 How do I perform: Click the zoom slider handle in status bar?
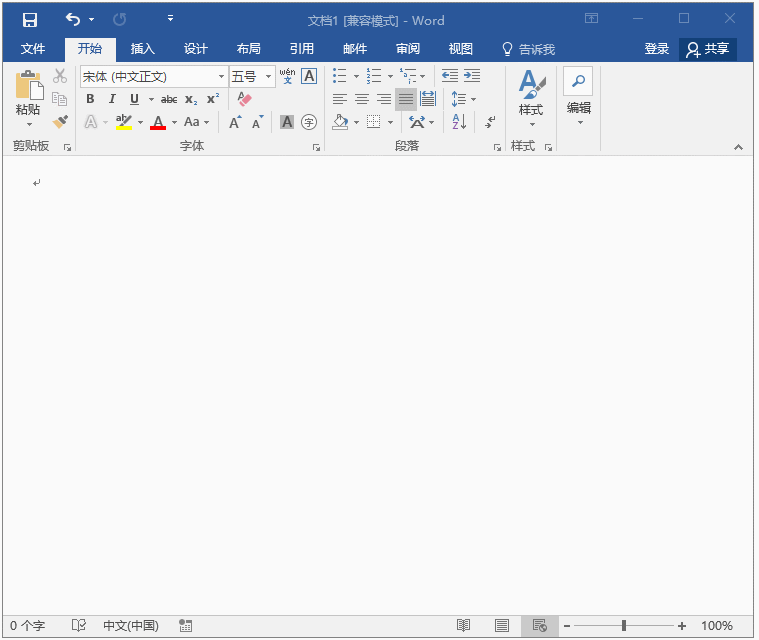(624, 626)
